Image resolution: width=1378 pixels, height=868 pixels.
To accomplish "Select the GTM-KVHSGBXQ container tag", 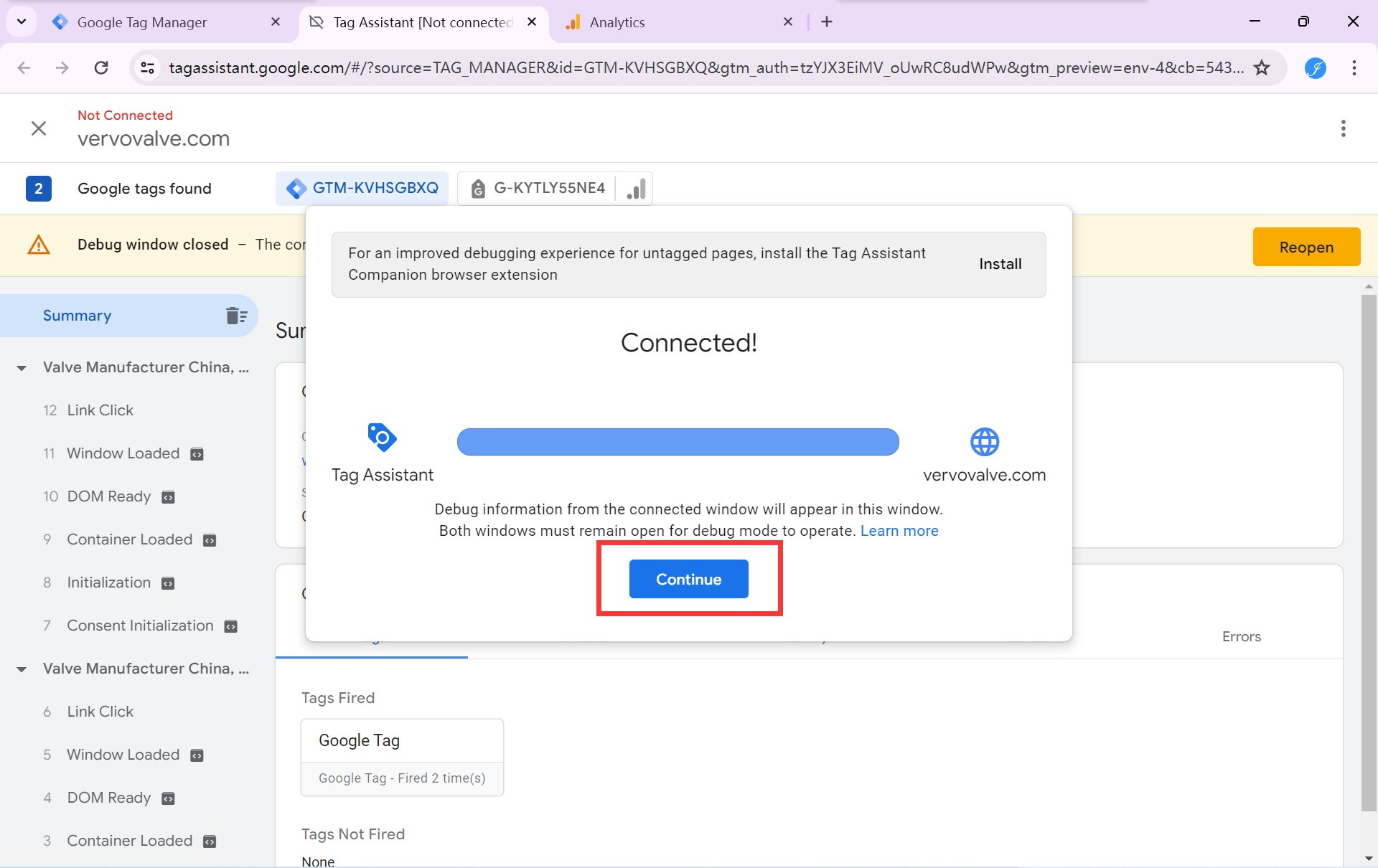I will click(362, 188).
